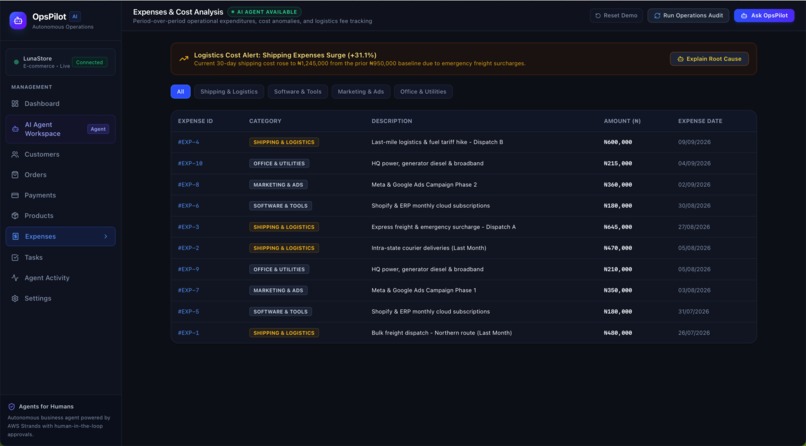This screenshot has height=446, width=806.
Task: Click the Connected status badge
Action: pos(90,62)
